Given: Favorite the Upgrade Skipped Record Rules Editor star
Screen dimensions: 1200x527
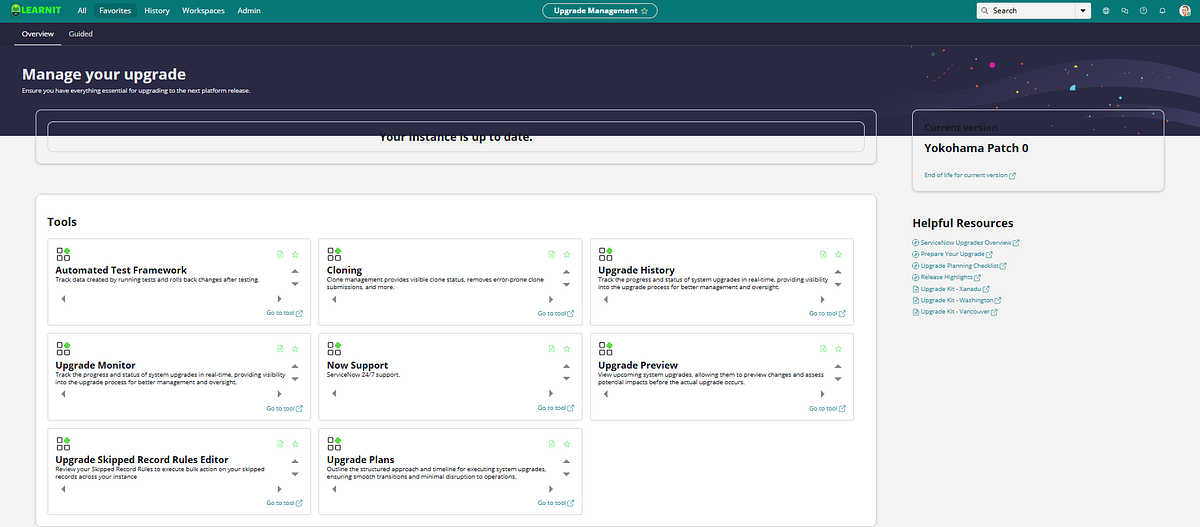Looking at the screenshot, I should tap(295, 444).
